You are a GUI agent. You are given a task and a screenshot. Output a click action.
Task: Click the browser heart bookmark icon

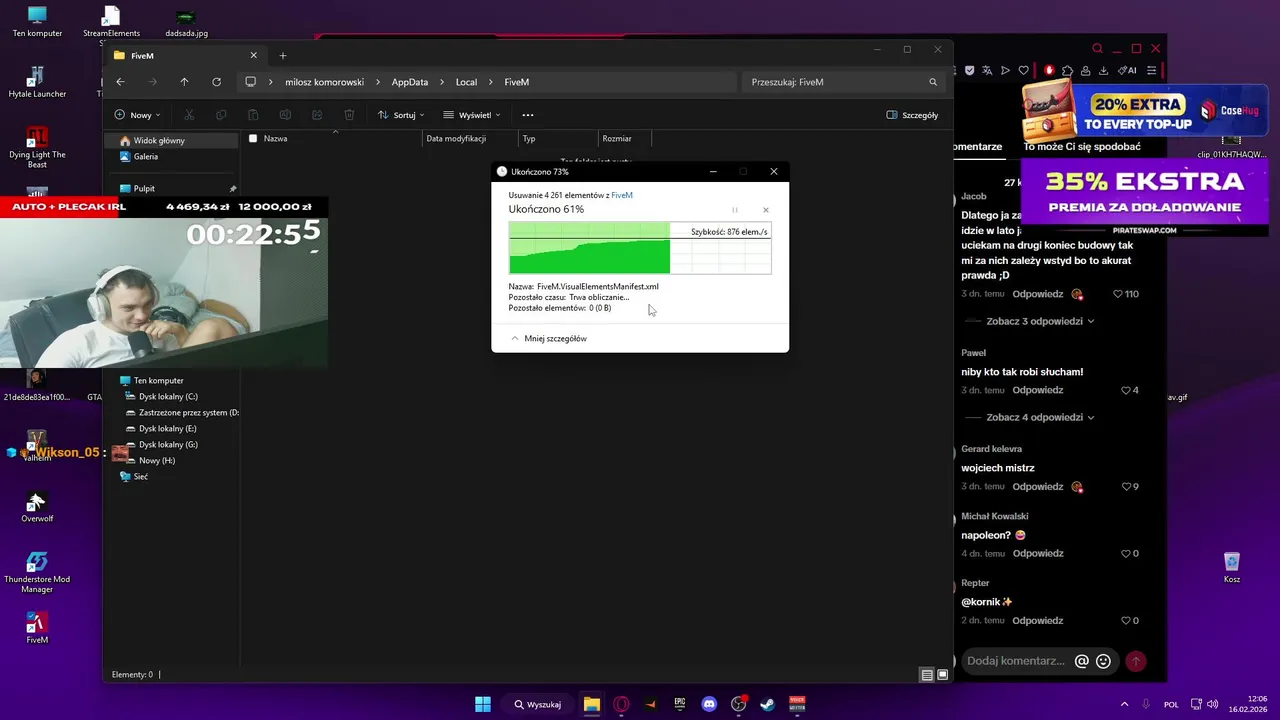point(1023,71)
